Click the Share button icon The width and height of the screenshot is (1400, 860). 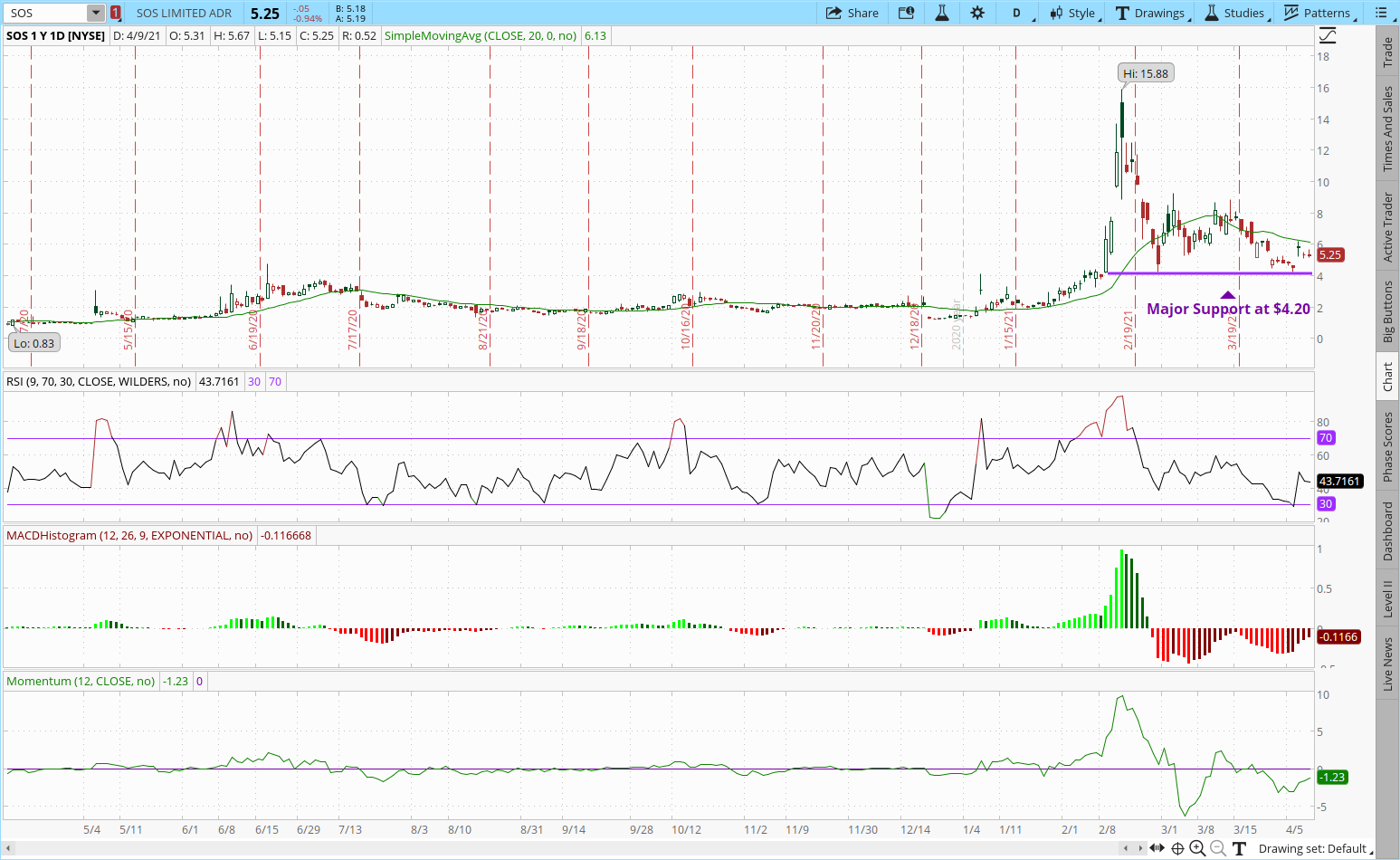pyautogui.click(x=833, y=13)
